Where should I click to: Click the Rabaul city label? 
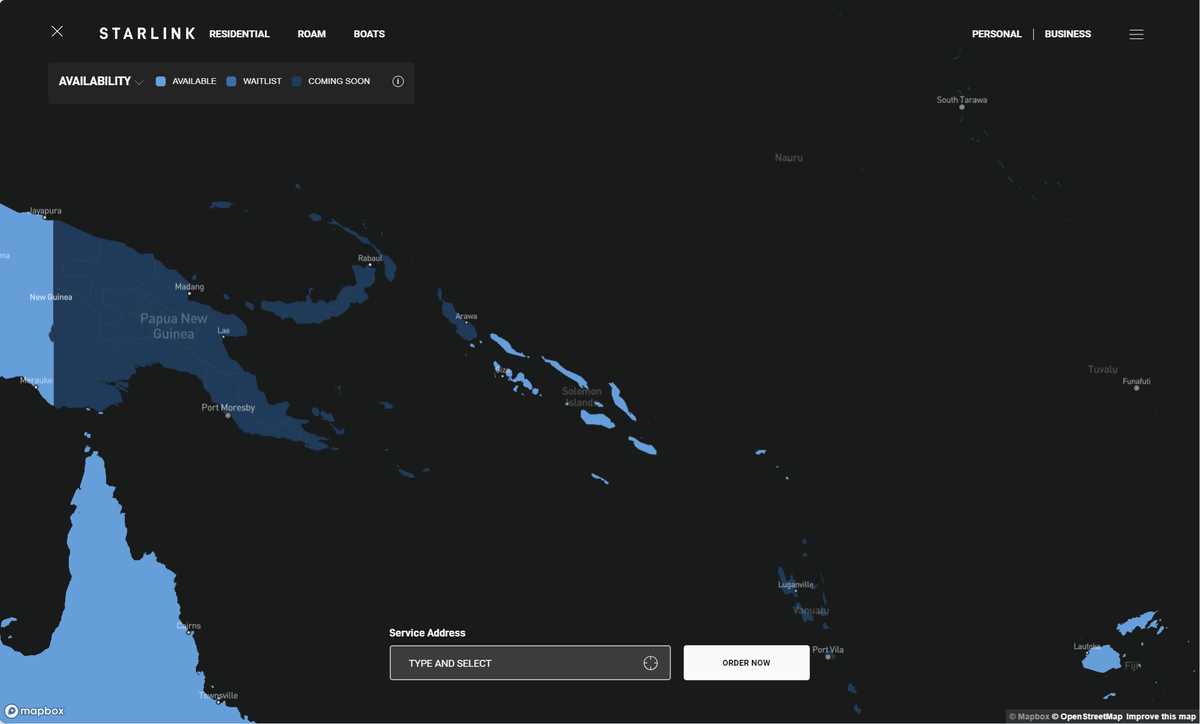click(x=370, y=258)
